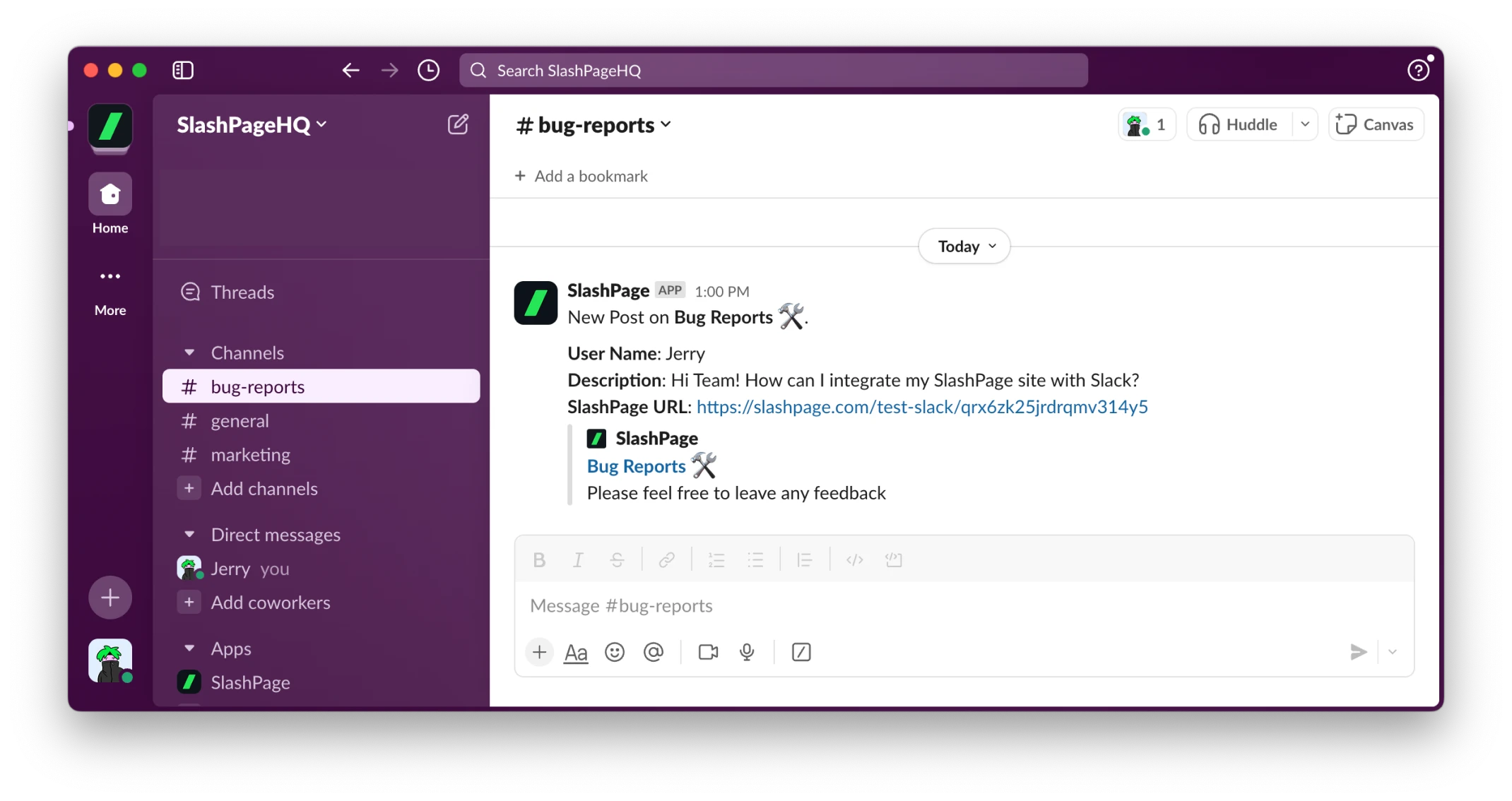Click Add channels in sidebar
1512x801 pixels.
click(321, 489)
